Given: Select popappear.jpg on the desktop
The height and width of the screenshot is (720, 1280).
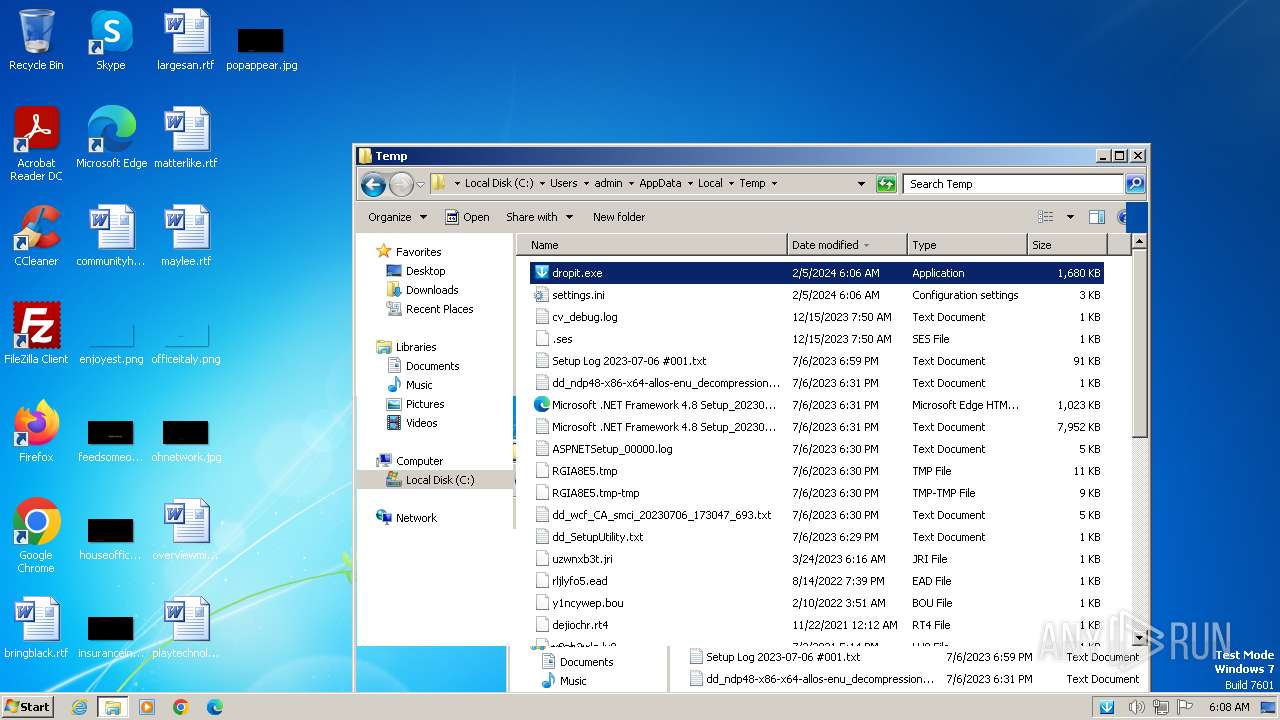Looking at the screenshot, I should click(x=261, y=48).
